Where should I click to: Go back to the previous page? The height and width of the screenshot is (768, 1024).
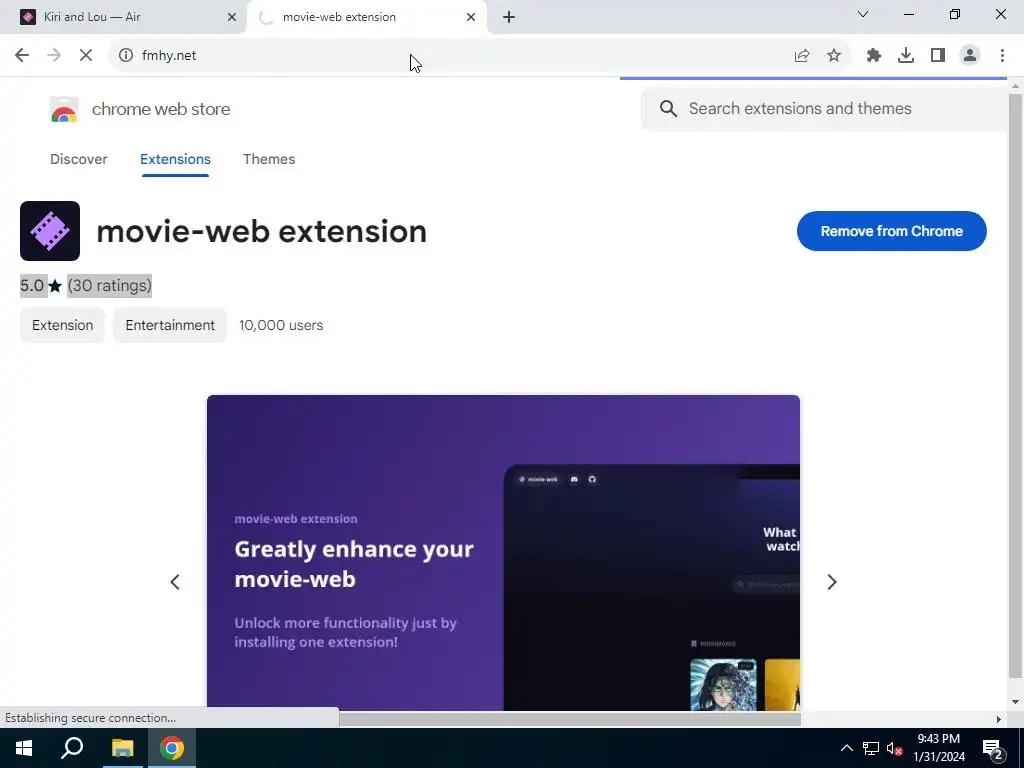pos(22,56)
